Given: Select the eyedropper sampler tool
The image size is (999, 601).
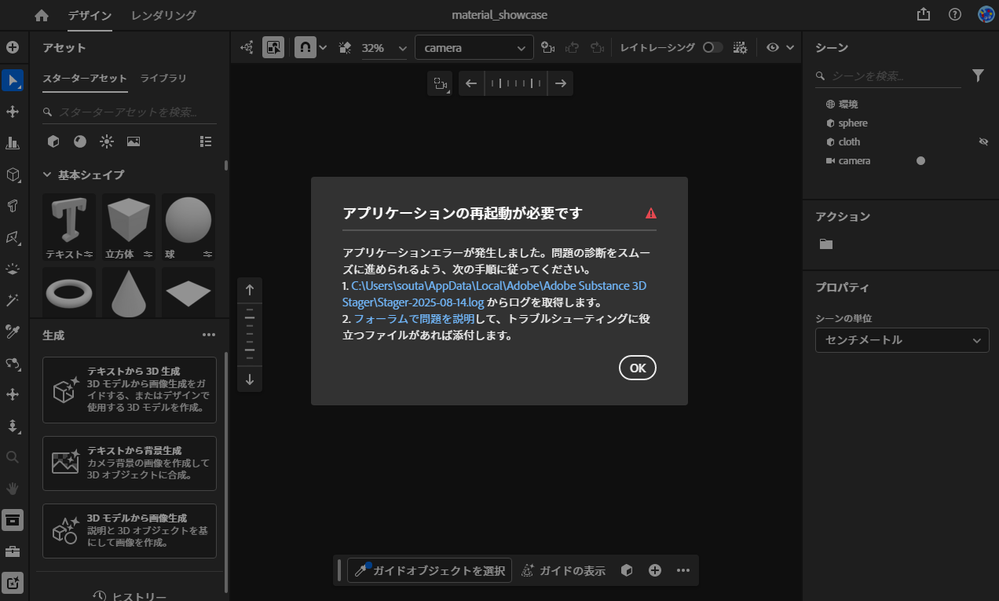Looking at the screenshot, I should tap(12, 331).
